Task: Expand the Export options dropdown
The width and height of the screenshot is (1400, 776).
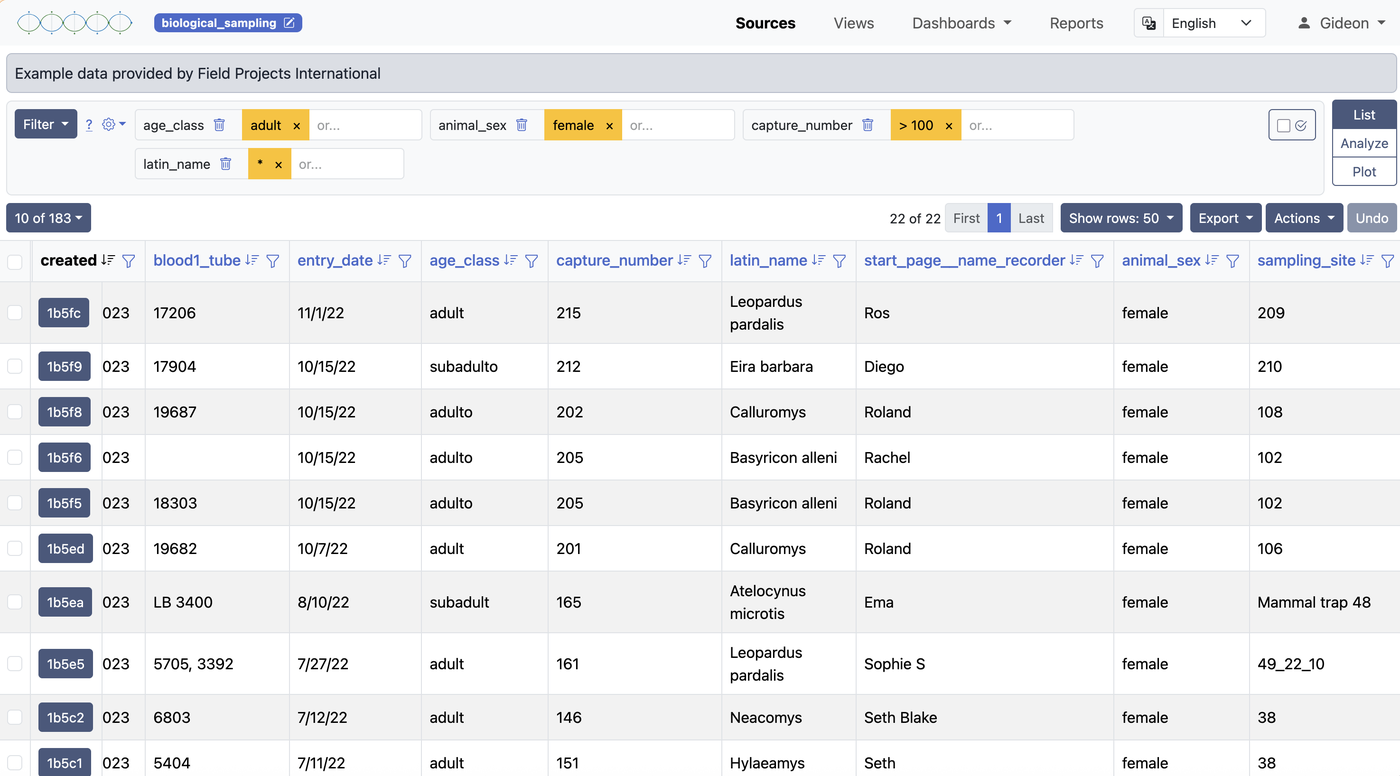Action: point(1225,217)
